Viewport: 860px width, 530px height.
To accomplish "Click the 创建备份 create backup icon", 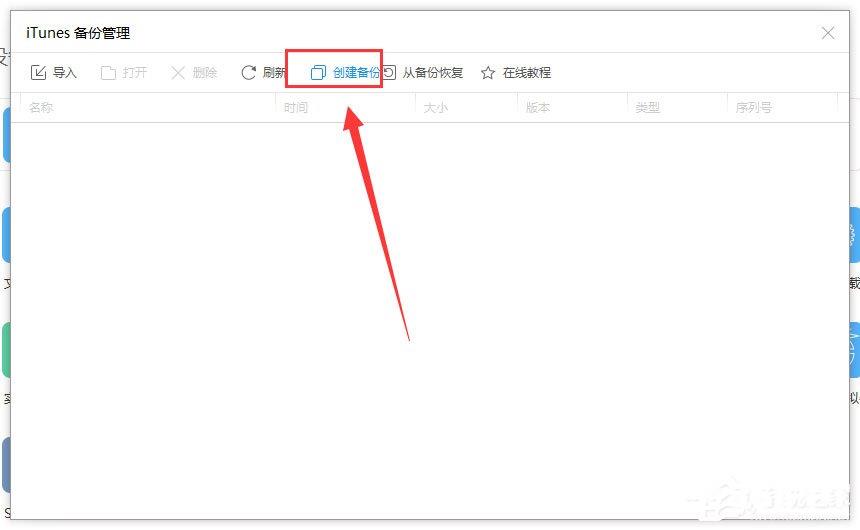I will [318, 72].
